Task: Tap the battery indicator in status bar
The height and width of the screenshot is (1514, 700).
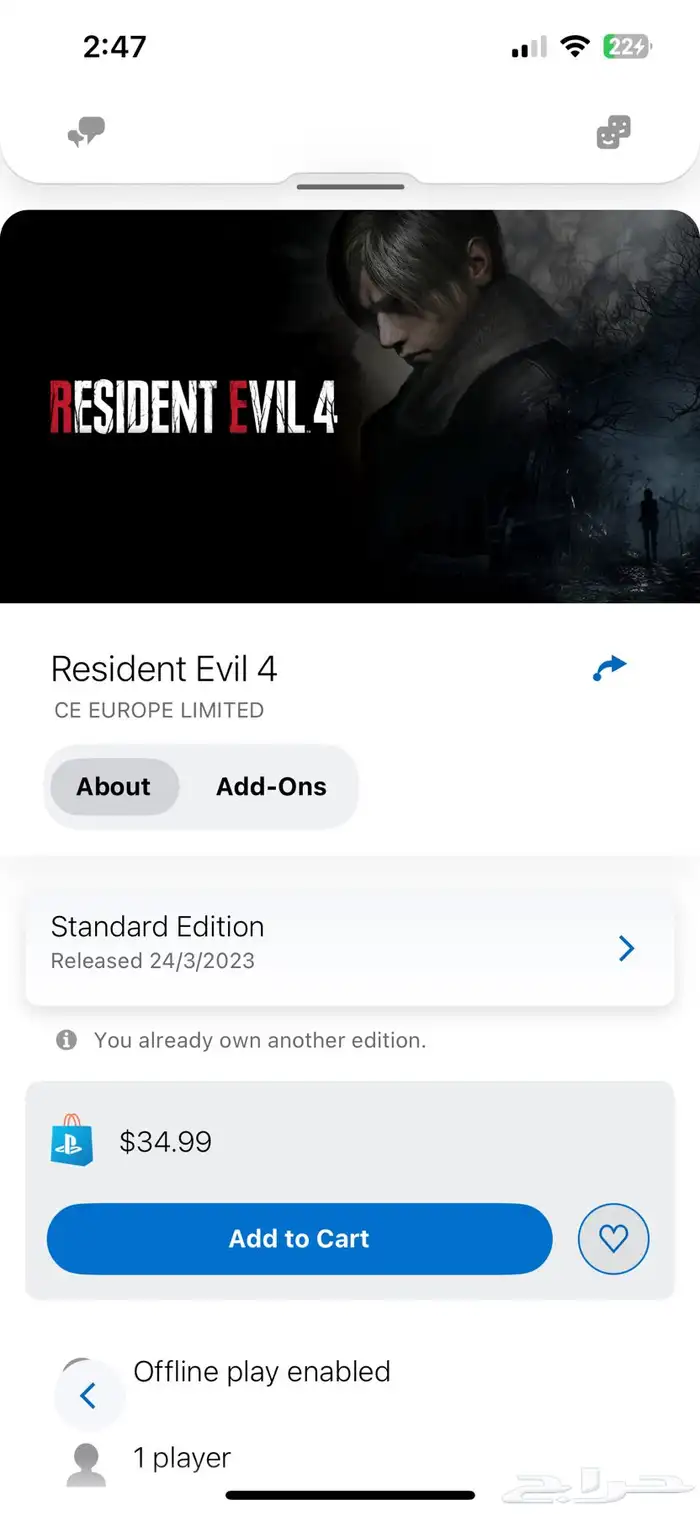Action: point(627,46)
